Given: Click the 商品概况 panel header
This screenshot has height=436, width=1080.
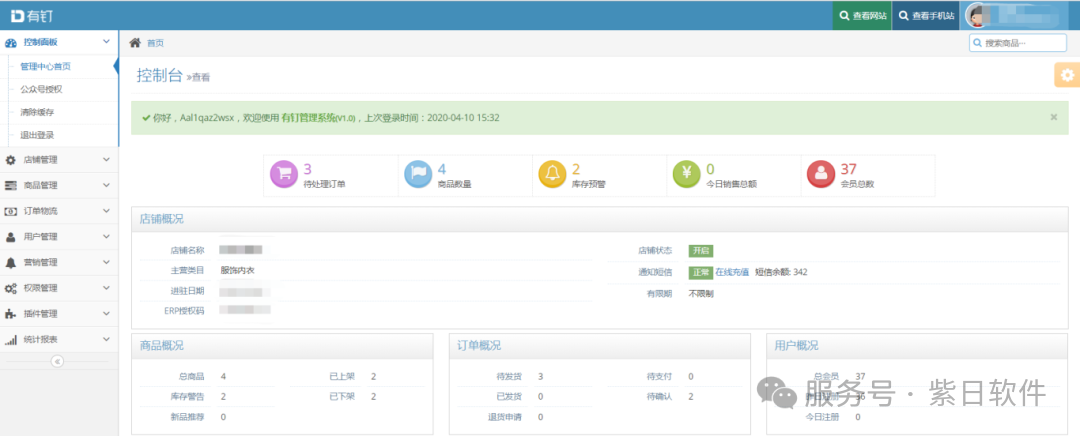Looking at the screenshot, I should (x=282, y=346).
